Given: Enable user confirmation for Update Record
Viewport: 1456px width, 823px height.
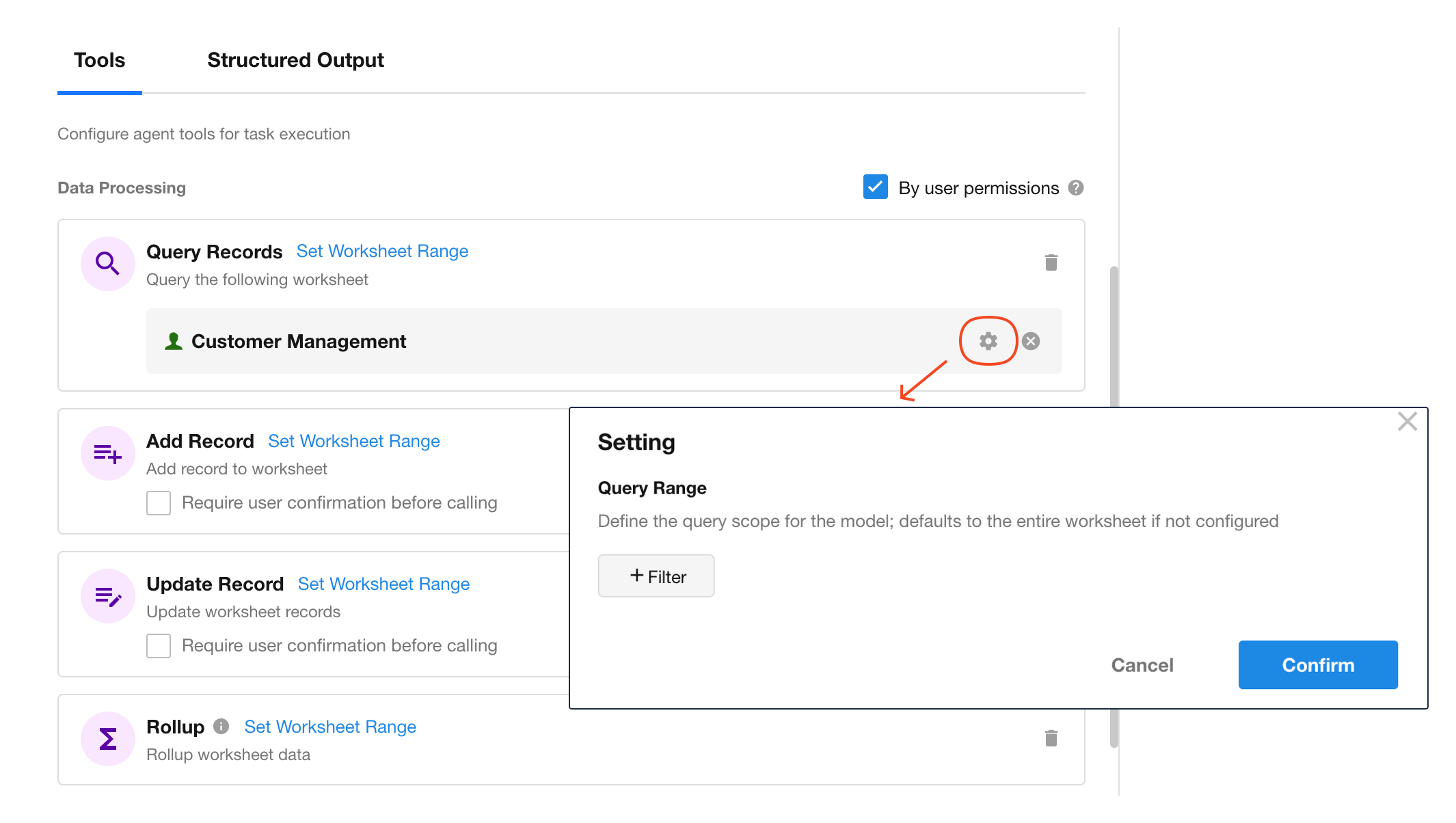Looking at the screenshot, I should tap(159, 646).
